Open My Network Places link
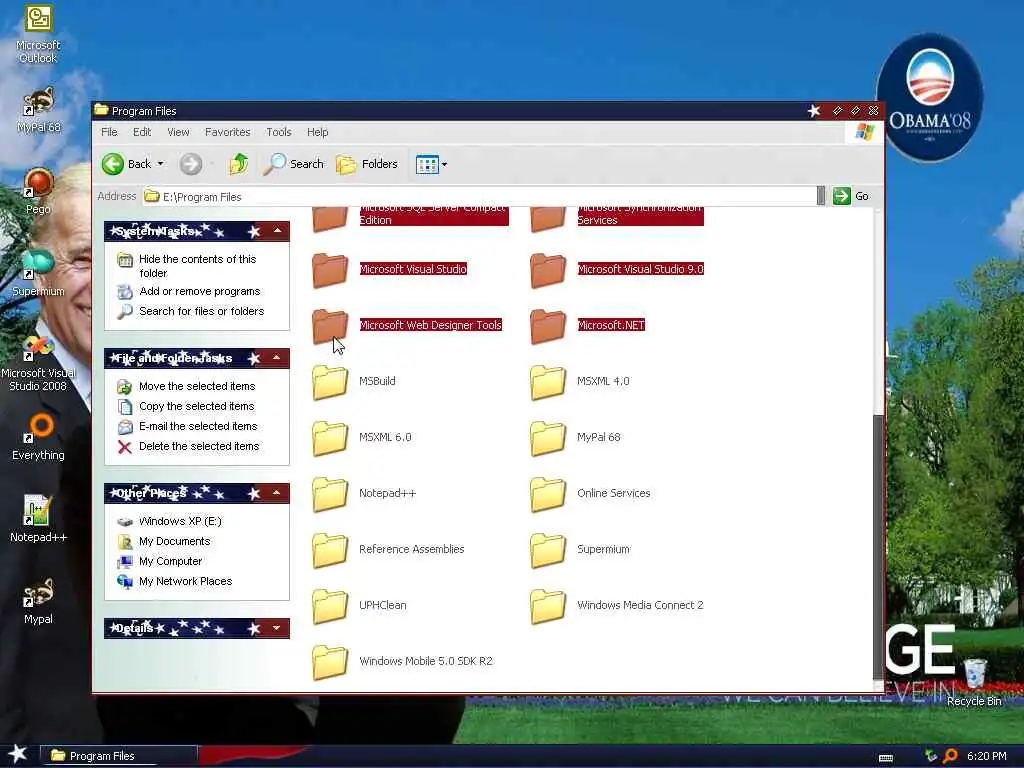This screenshot has width=1024, height=768. (x=185, y=581)
